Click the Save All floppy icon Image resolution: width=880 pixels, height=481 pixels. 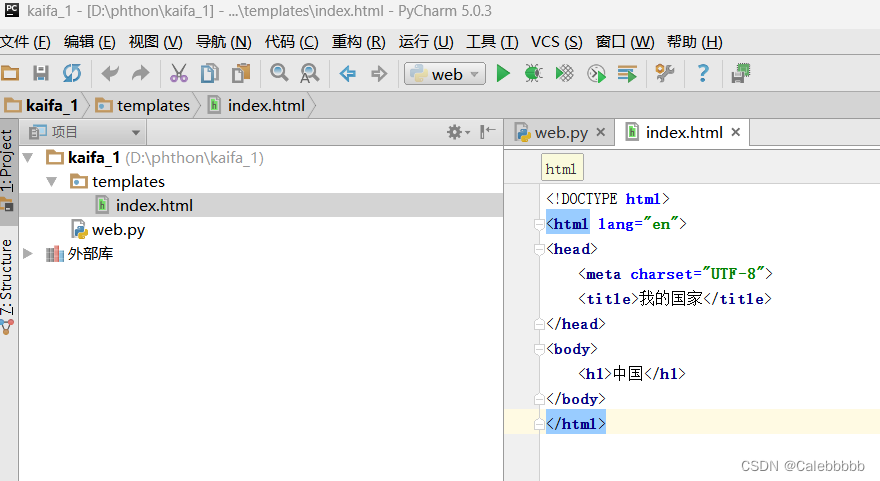41,74
